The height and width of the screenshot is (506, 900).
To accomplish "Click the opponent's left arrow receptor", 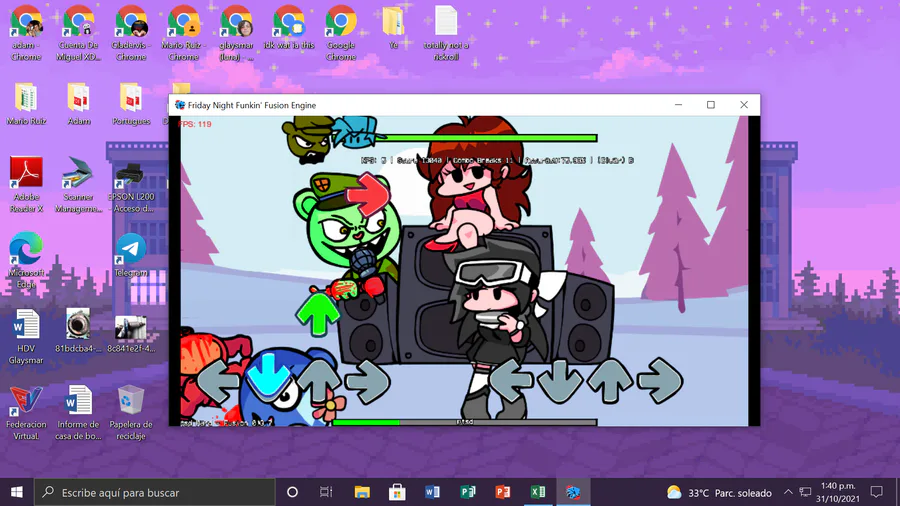I will (x=218, y=381).
